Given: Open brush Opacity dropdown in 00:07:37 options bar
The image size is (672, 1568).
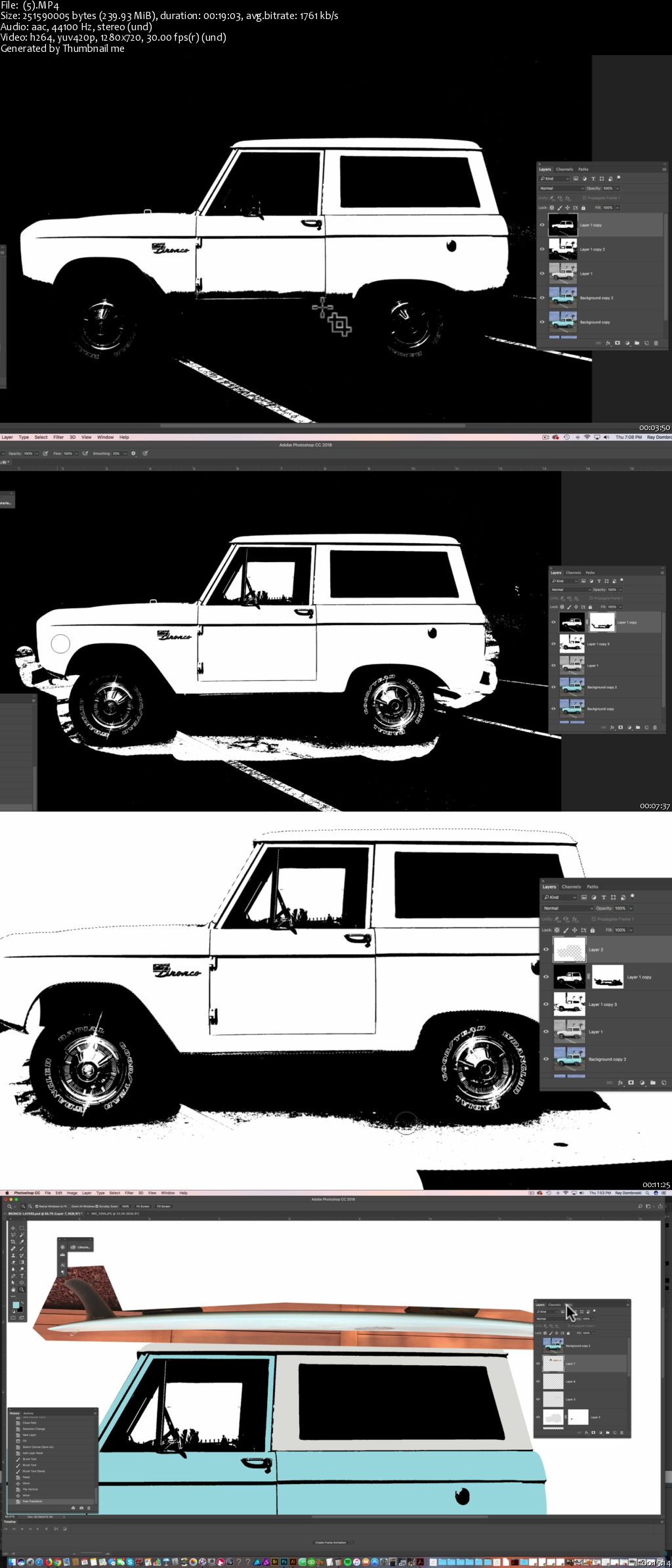Looking at the screenshot, I should point(36,453).
